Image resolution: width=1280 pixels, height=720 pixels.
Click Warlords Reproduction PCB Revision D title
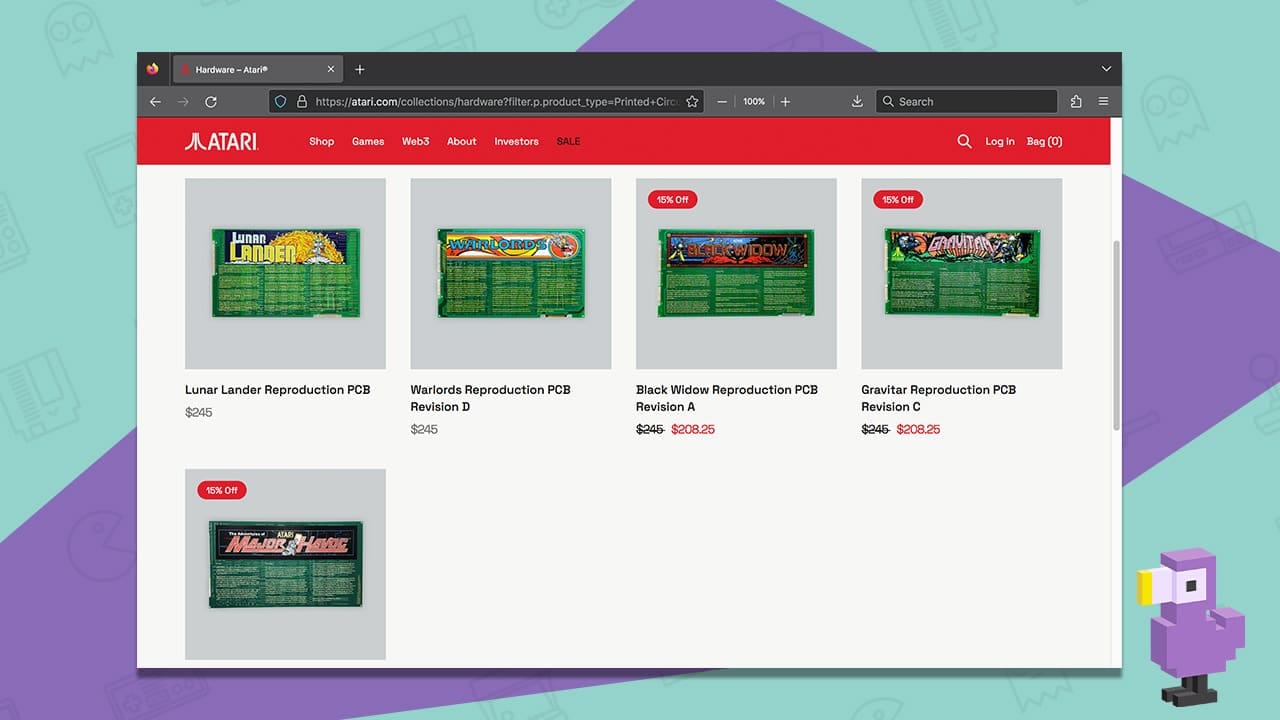point(491,398)
